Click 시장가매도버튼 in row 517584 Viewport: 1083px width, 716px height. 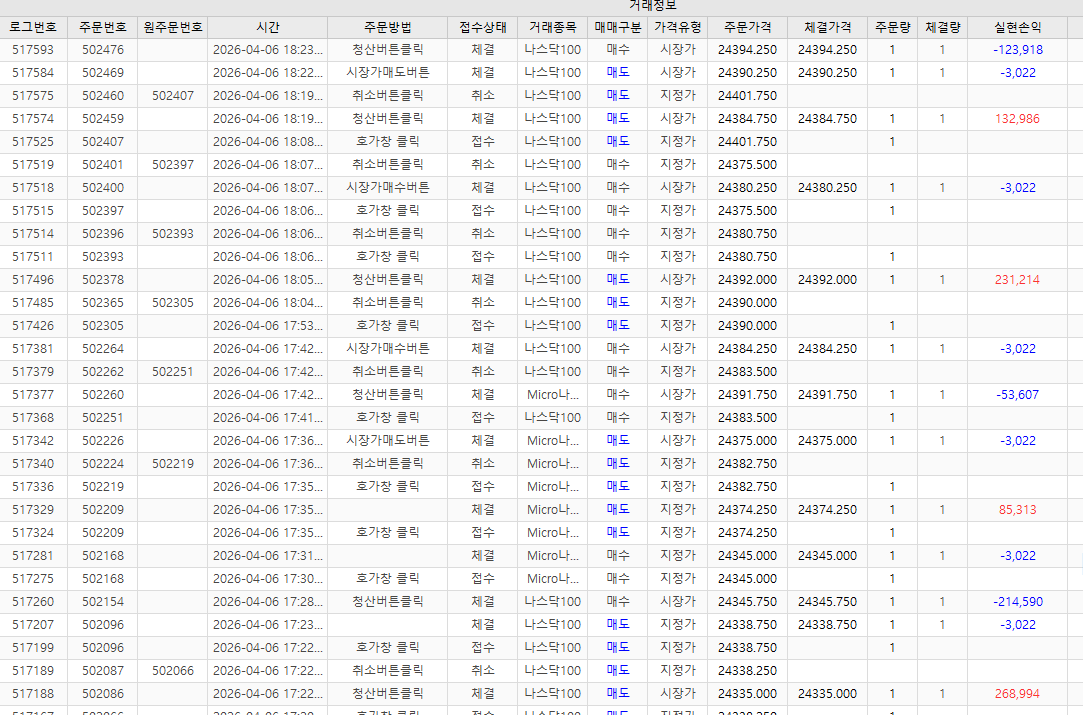(387, 72)
